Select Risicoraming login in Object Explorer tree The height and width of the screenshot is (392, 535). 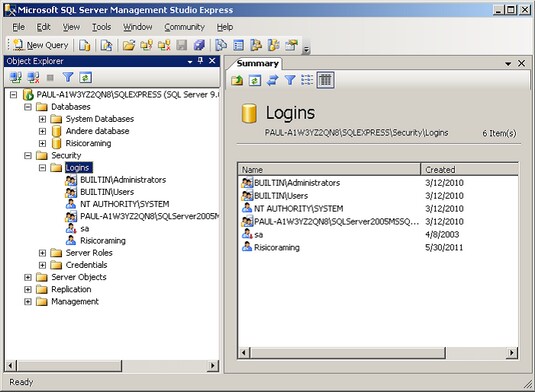tap(103, 241)
